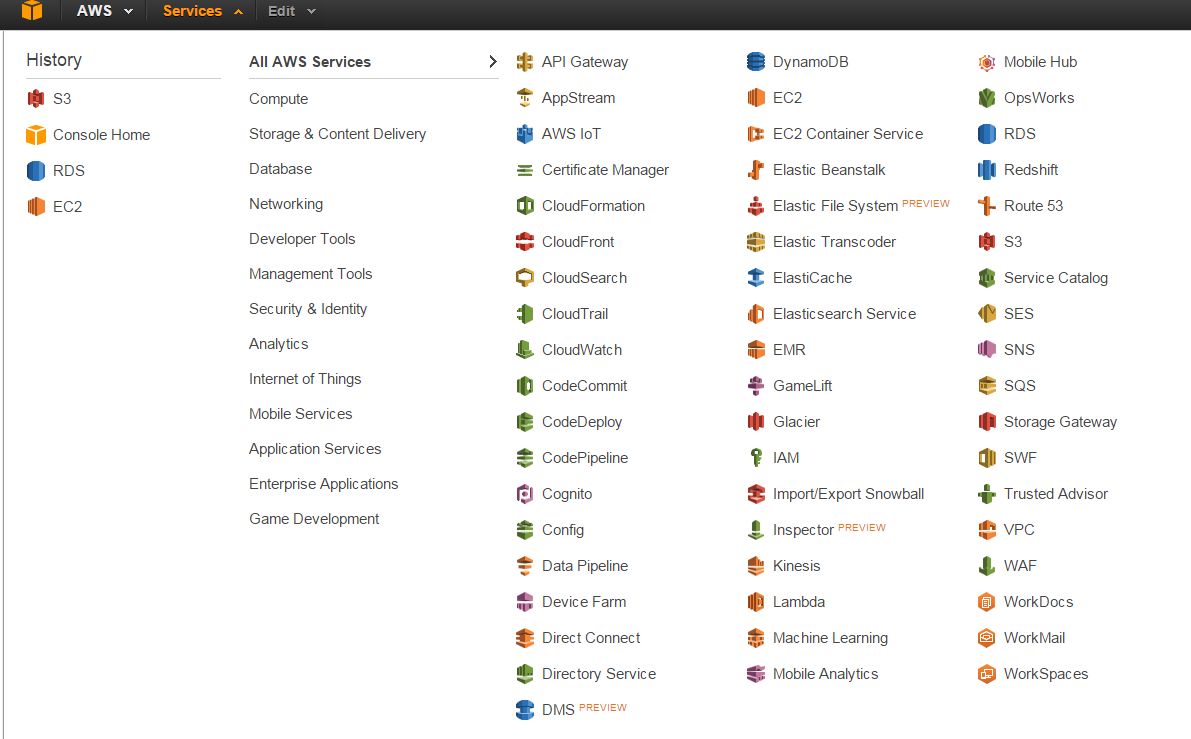The image size is (1191, 739).
Task: Select the Database category
Action: tap(280, 169)
